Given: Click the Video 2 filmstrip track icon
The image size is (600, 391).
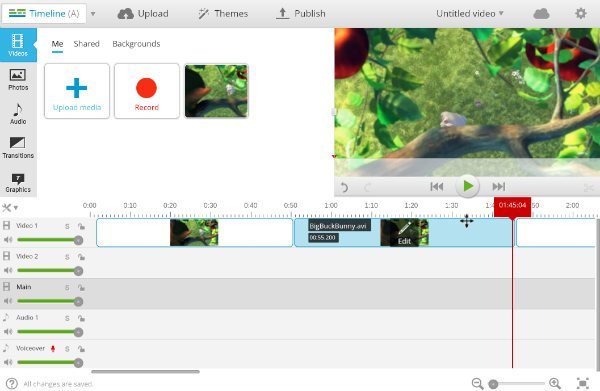Looking at the screenshot, I should [7, 256].
